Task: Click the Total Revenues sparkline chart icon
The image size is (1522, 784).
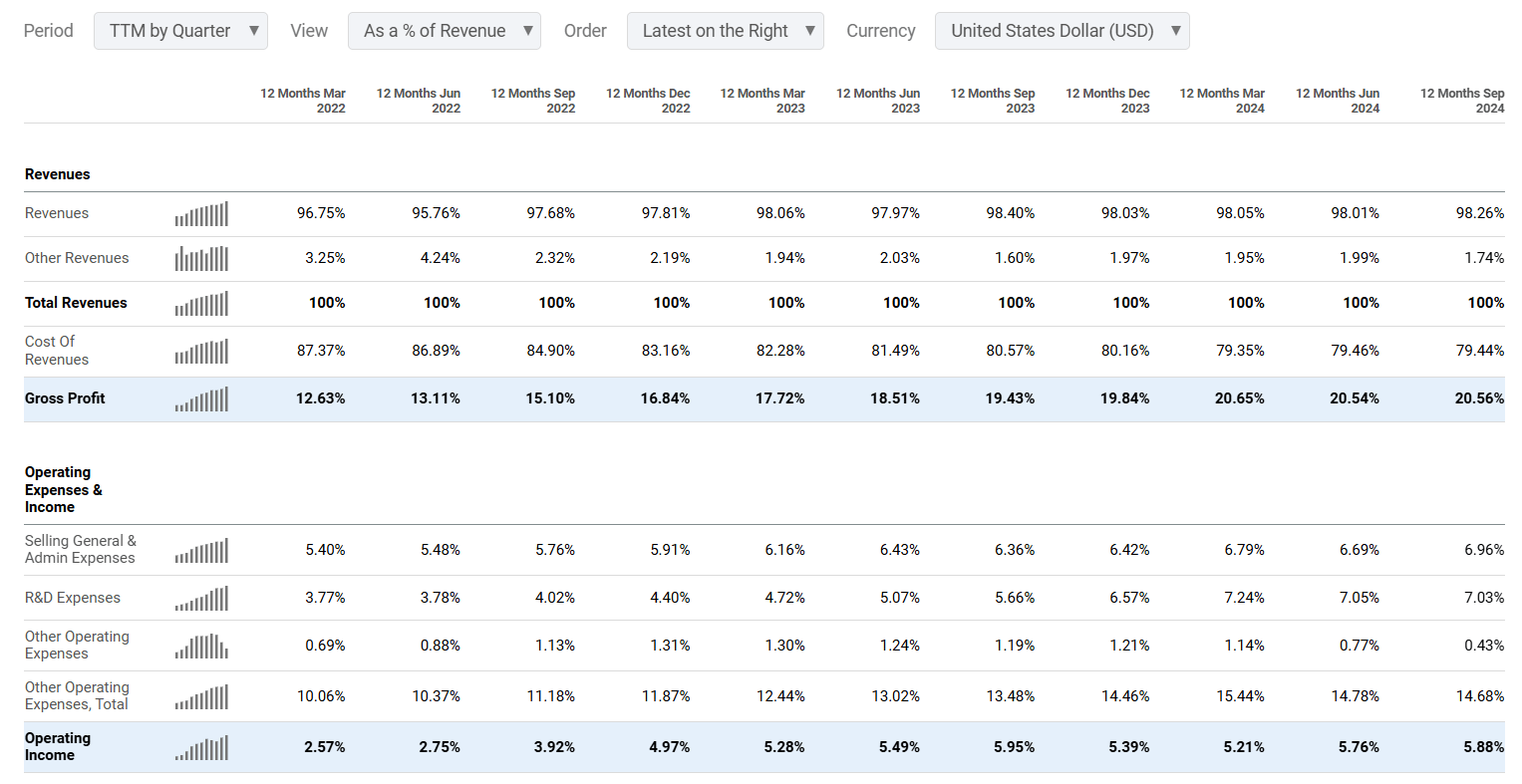Action: point(201,304)
